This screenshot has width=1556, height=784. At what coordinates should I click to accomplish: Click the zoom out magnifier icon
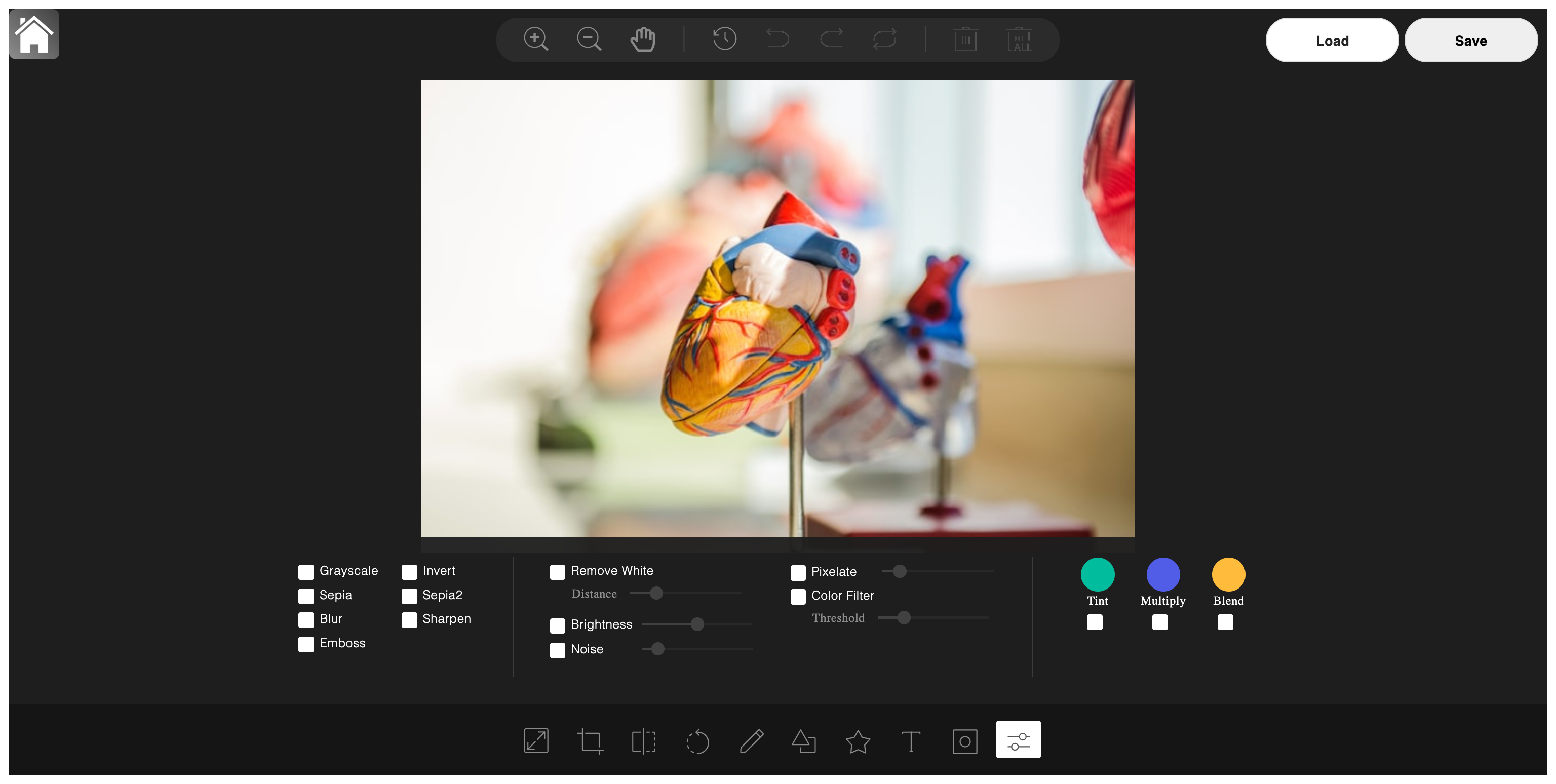click(x=589, y=40)
